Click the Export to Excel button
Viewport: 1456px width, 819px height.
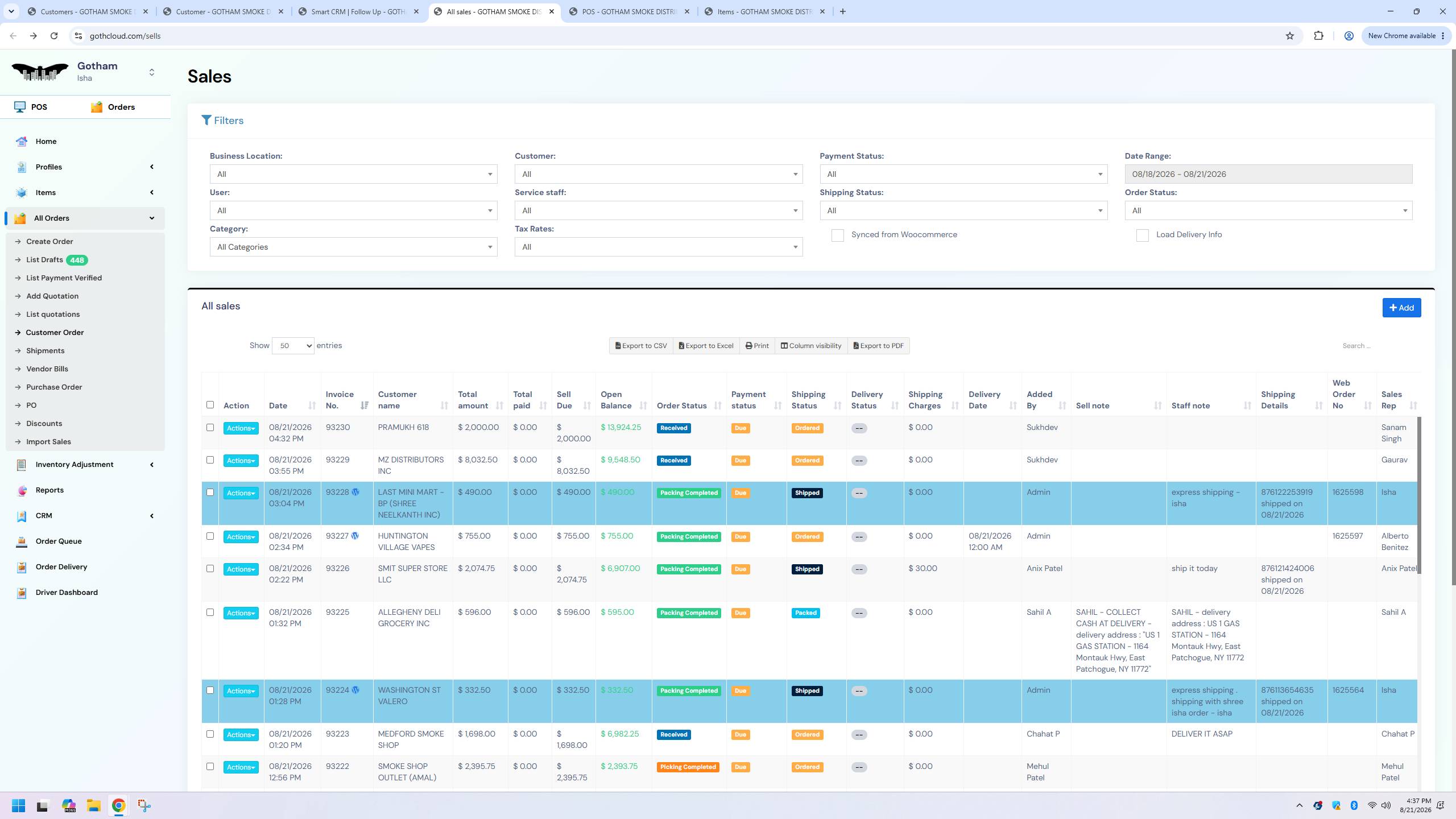click(x=706, y=346)
